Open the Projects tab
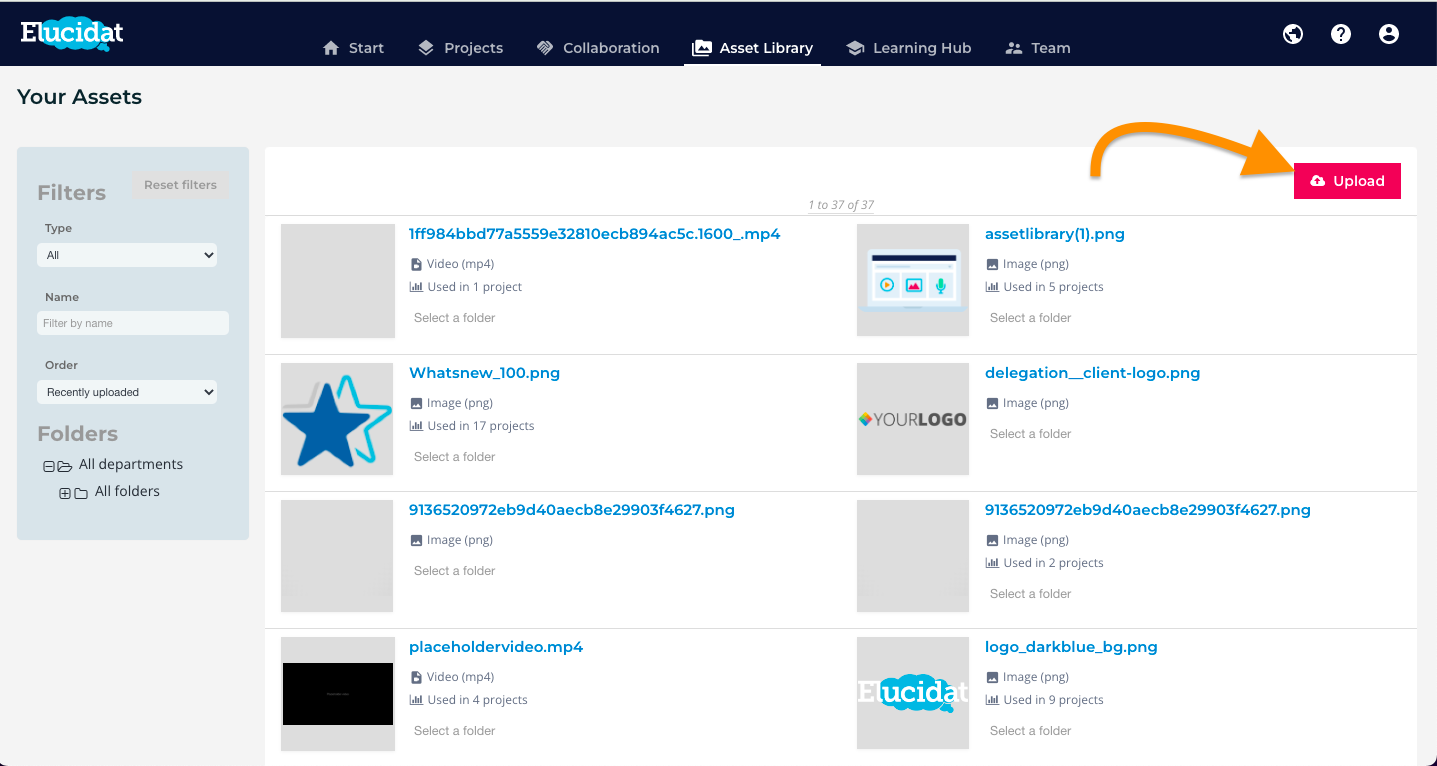 click(460, 48)
